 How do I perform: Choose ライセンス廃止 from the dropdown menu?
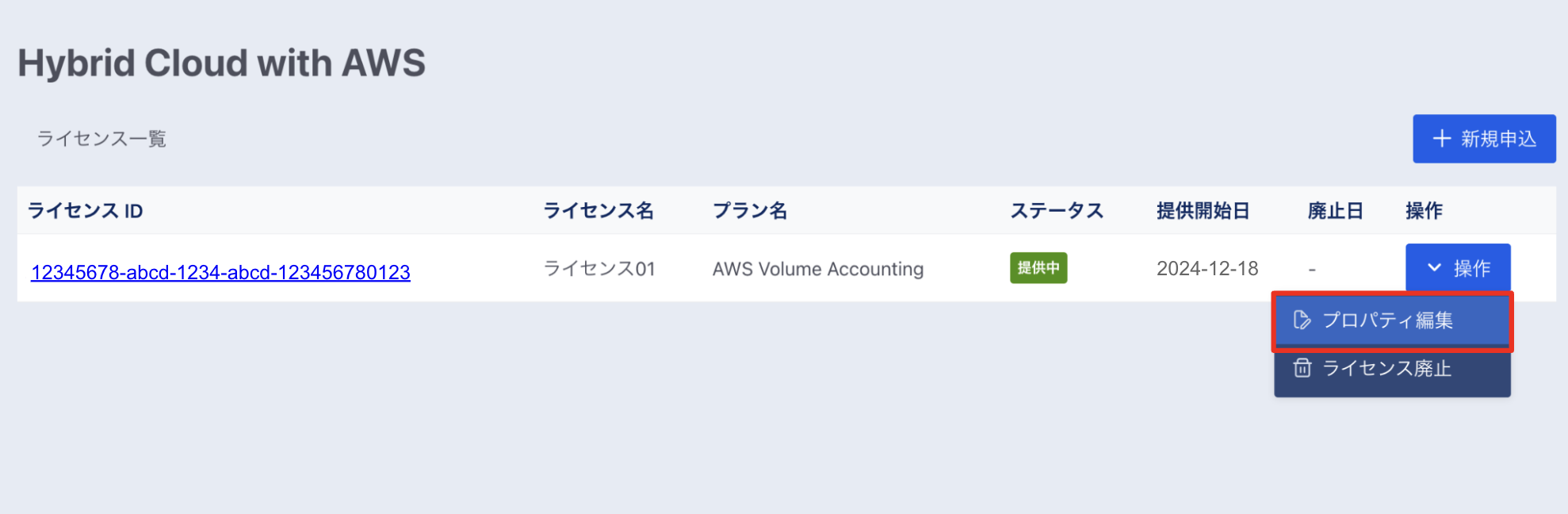1392,369
